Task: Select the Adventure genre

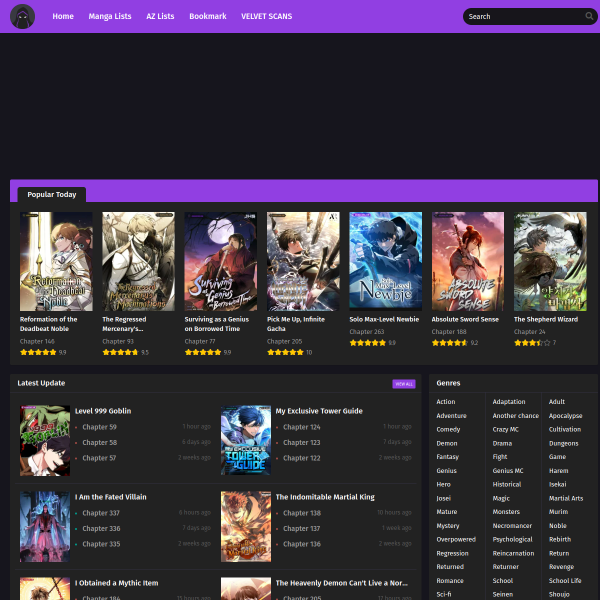Action: click(452, 416)
